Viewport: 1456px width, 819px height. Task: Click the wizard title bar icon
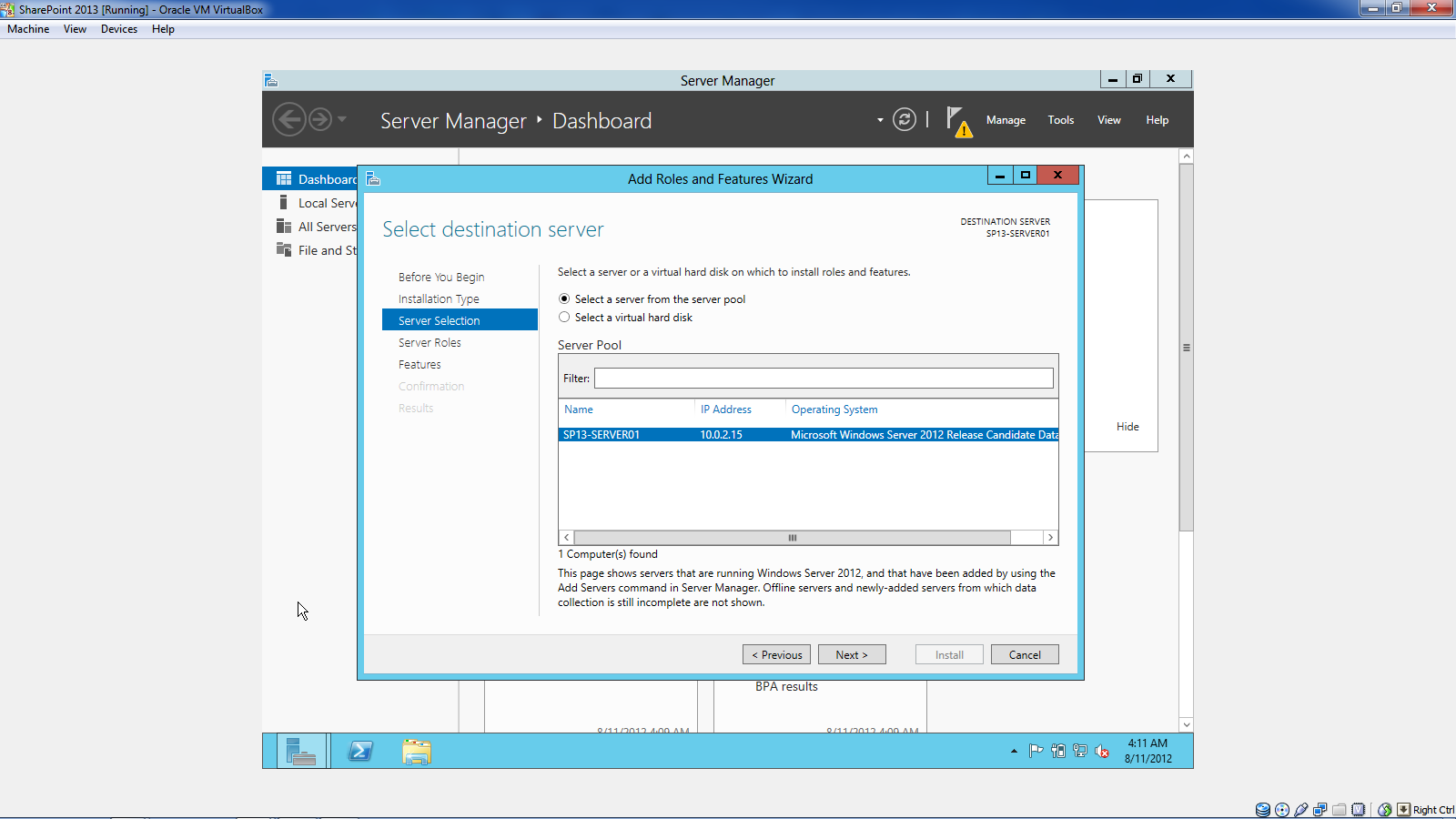pyautogui.click(x=373, y=178)
